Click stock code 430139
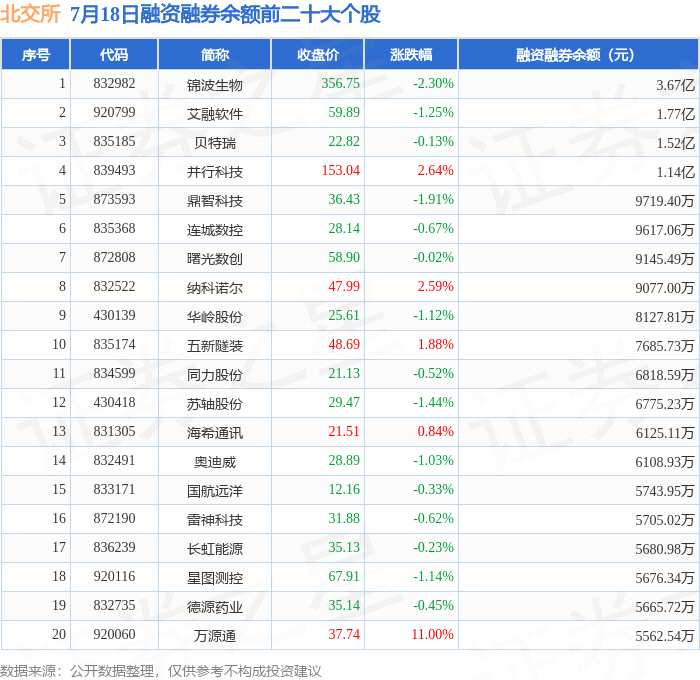 114,316
